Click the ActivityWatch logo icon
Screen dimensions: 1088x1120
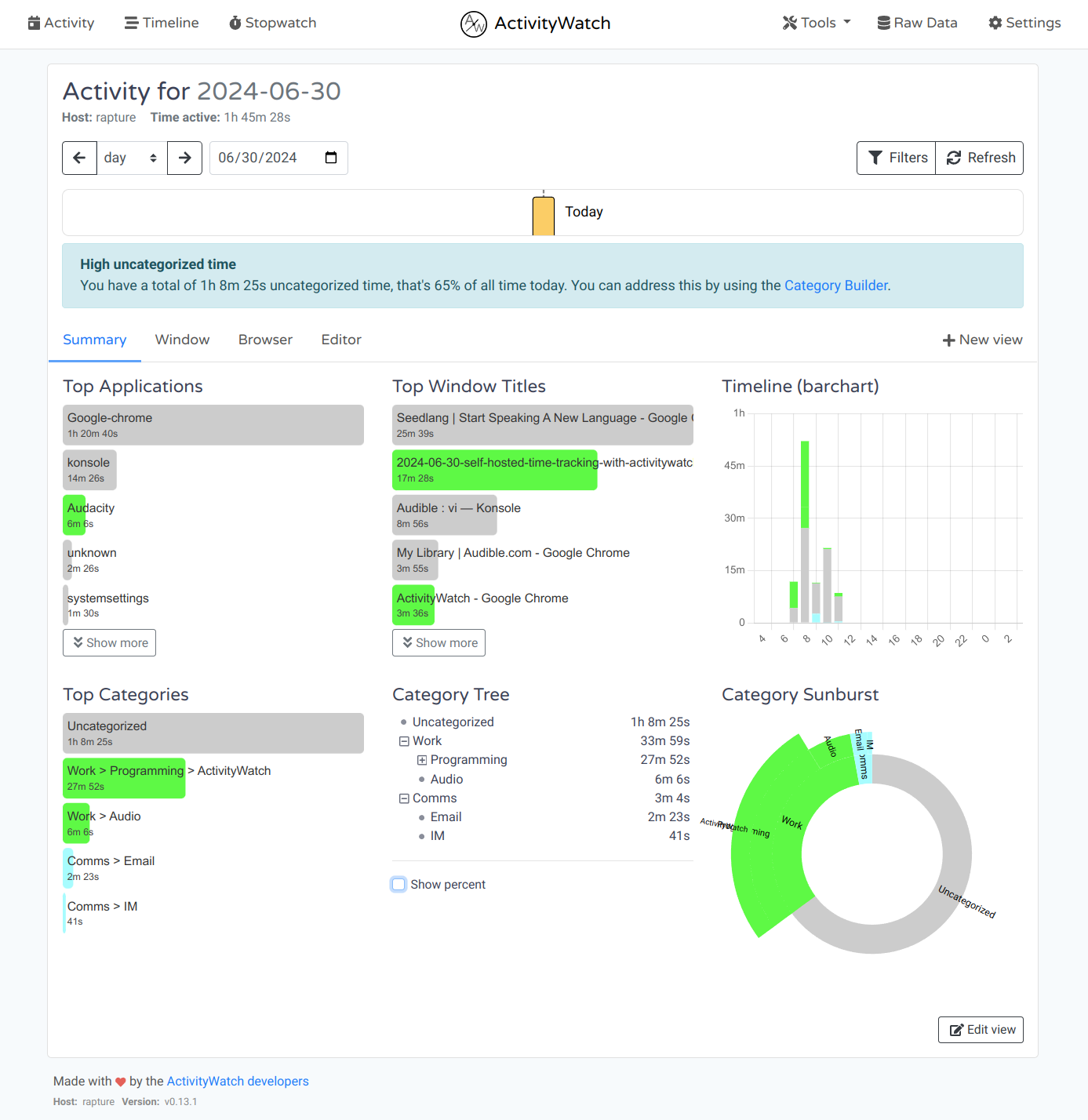click(473, 24)
